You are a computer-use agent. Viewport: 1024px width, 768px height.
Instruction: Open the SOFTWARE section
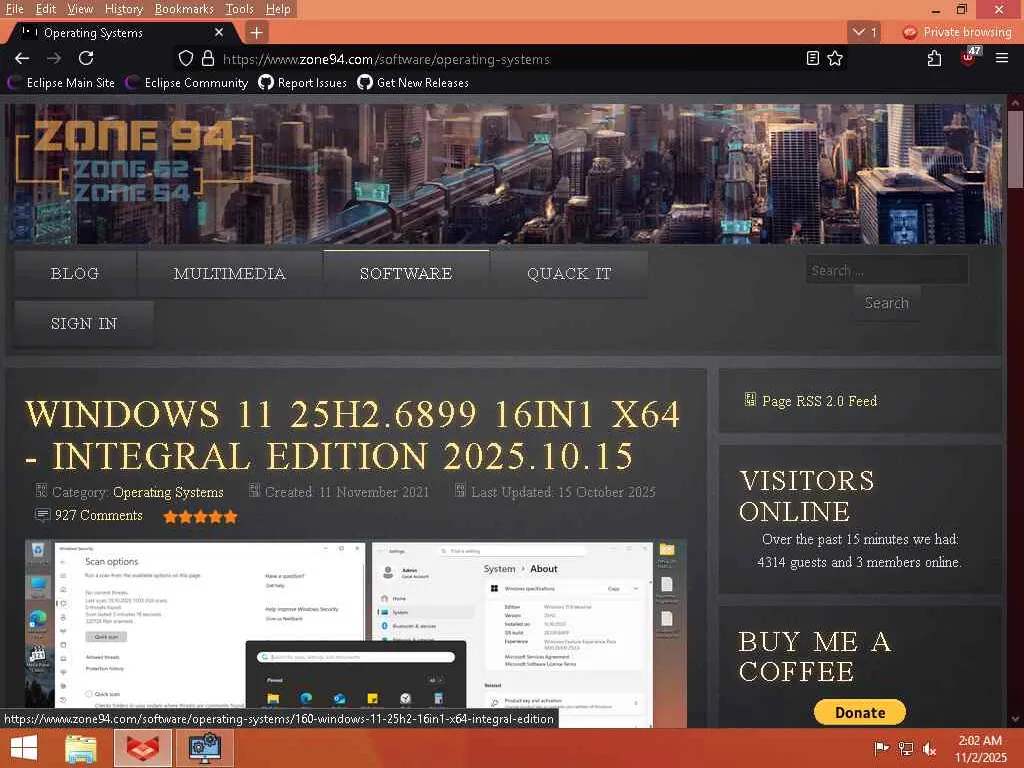(x=406, y=274)
